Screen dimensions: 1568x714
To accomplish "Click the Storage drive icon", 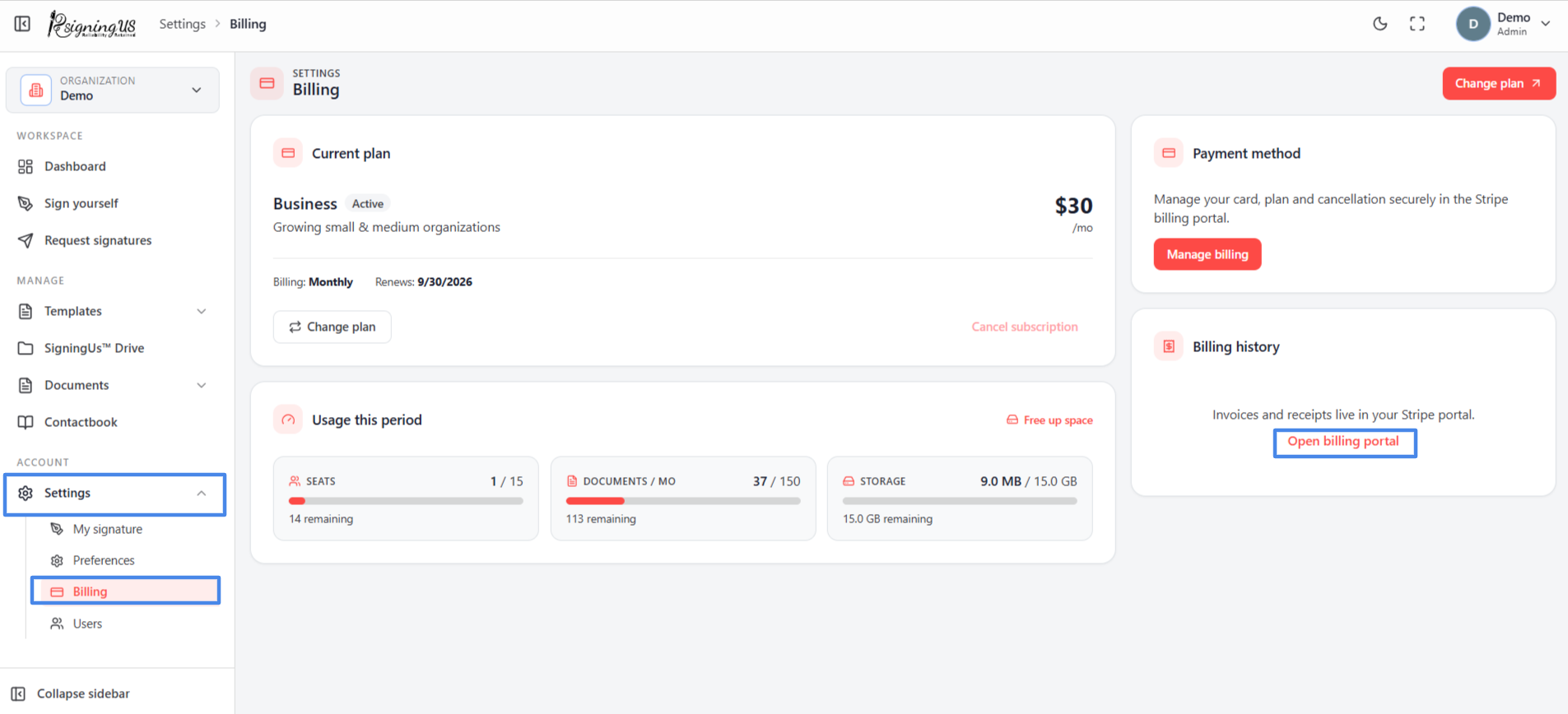I will [849, 481].
